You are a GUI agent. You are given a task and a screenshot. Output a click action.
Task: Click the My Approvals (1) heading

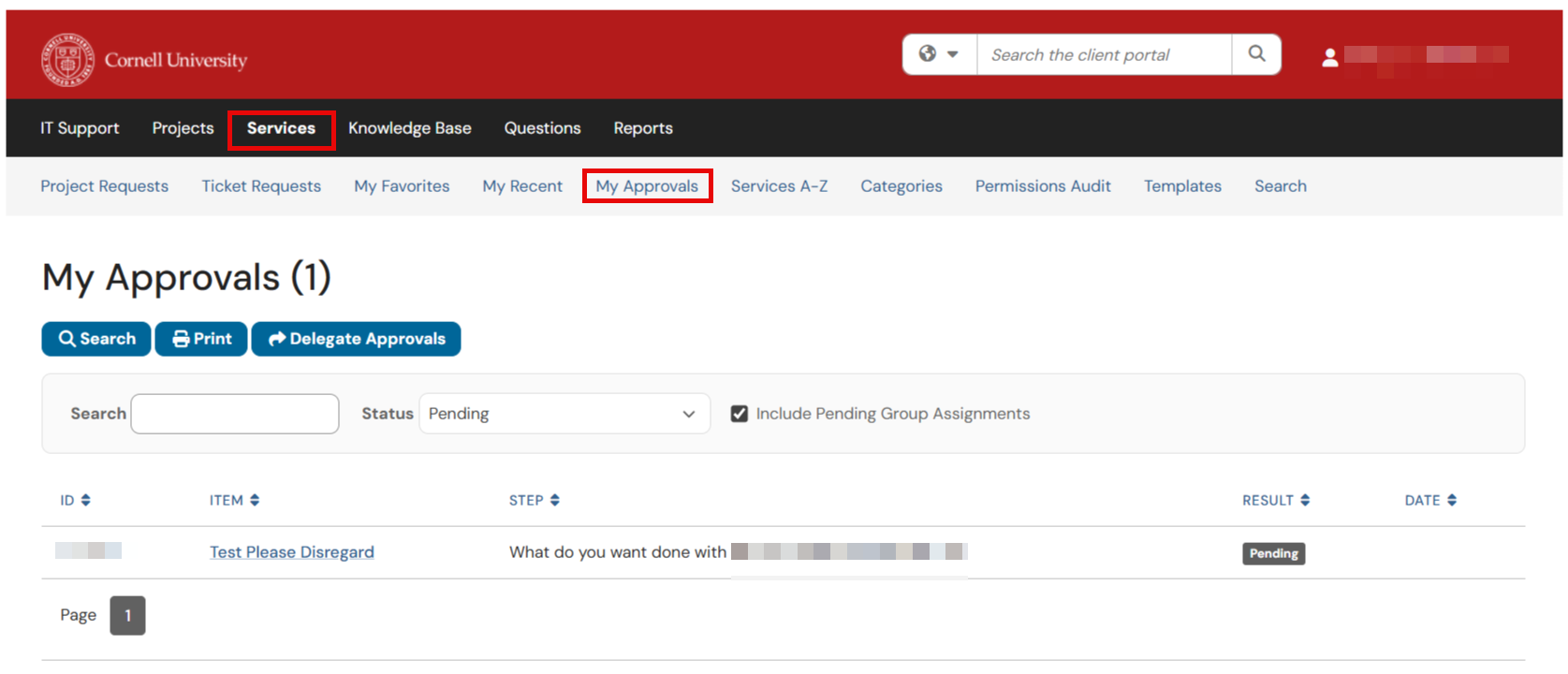[x=186, y=278]
